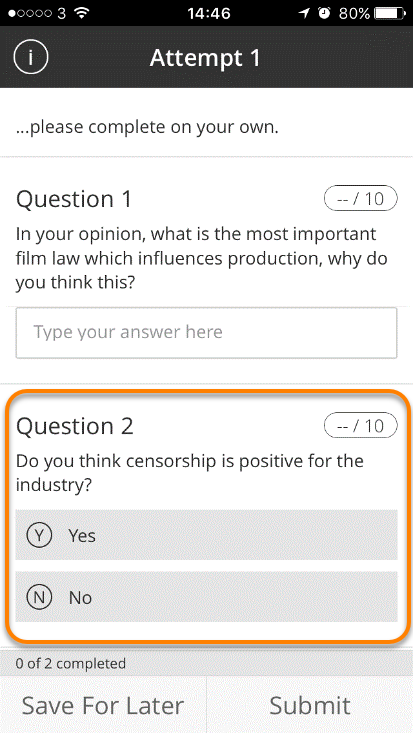Tap Question 2 score badge
Screen dimensions: 413x733
click(361, 425)
